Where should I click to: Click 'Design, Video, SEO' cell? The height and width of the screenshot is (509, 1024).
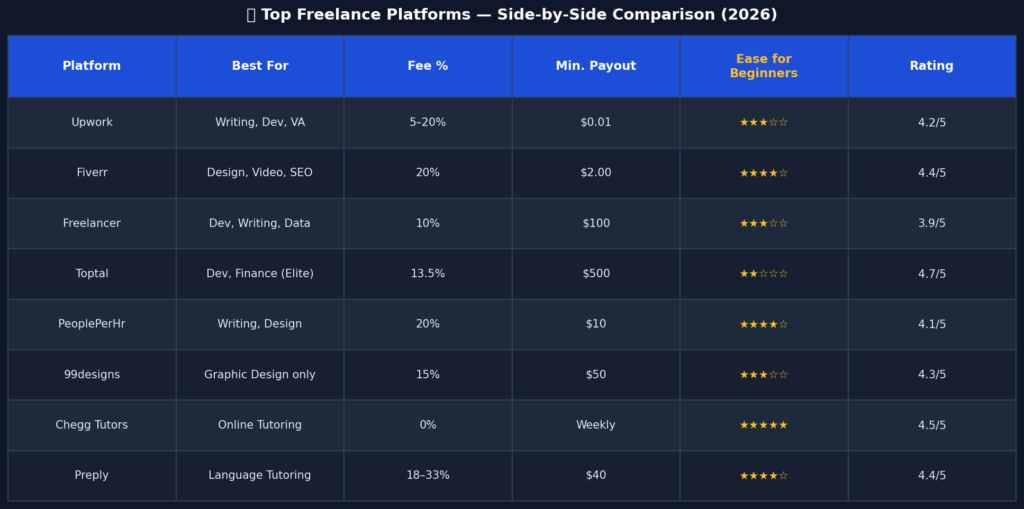[260, 172]
